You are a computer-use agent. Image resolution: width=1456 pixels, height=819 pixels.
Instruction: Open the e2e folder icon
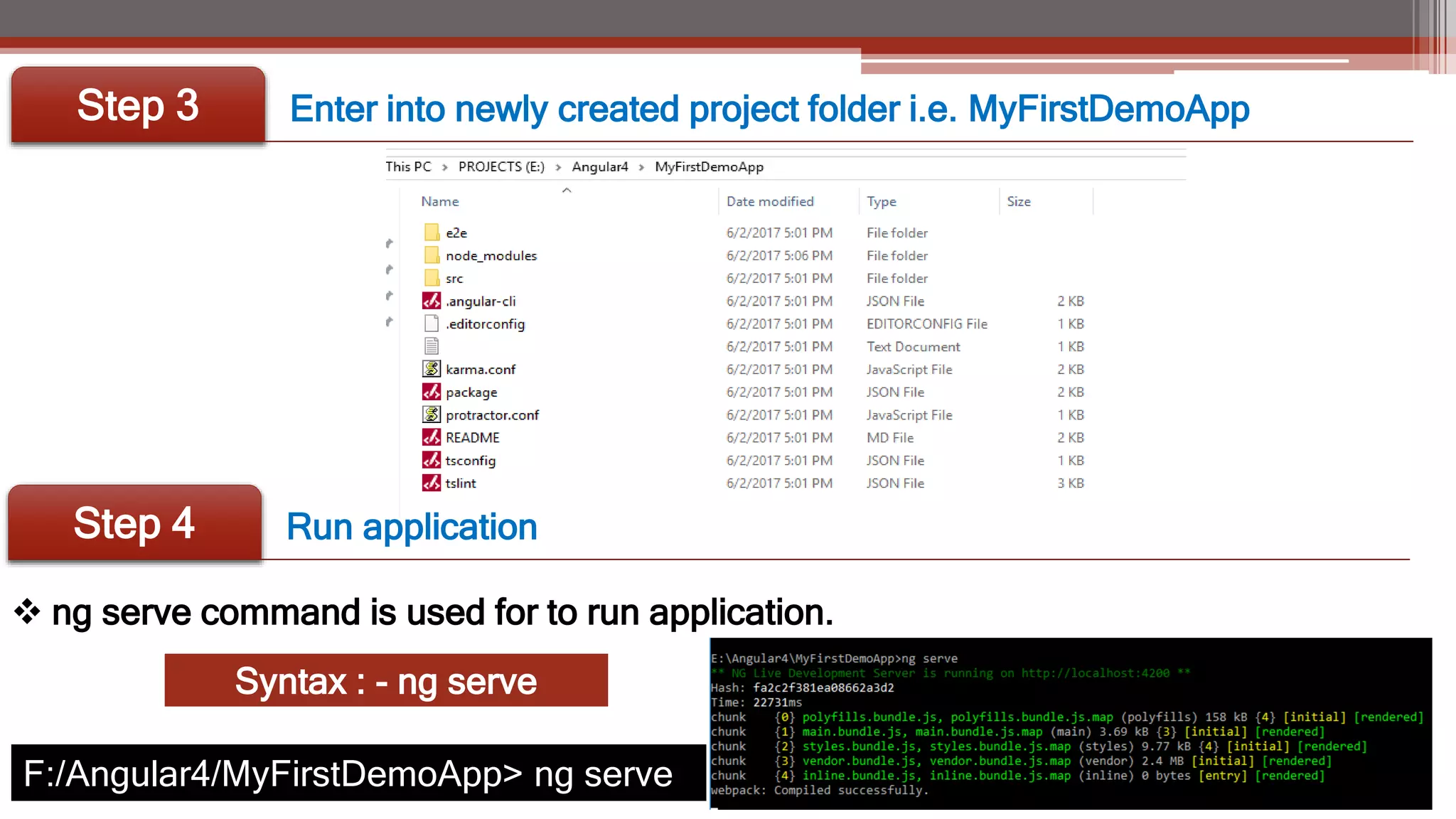pyautogui.click(x=432, y=232)
